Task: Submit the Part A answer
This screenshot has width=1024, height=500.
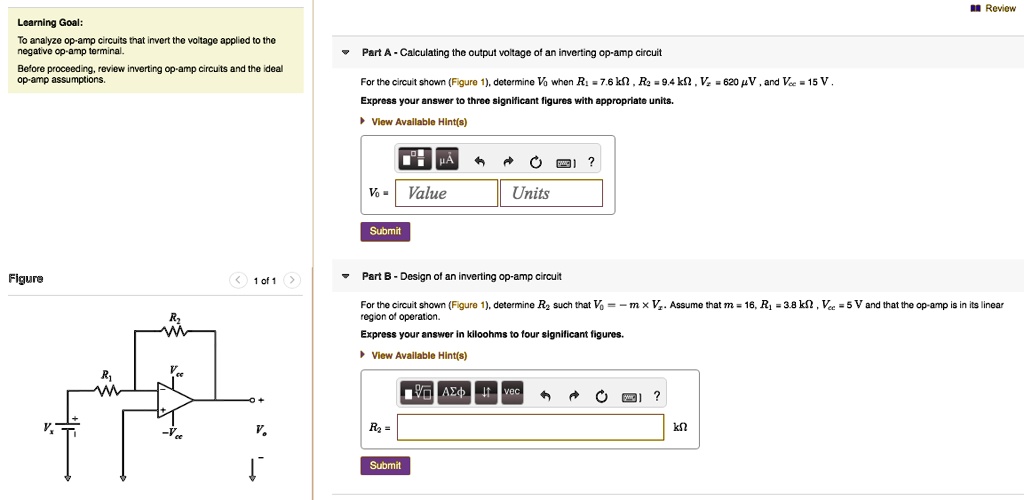Action: click(x=385, y=231)
